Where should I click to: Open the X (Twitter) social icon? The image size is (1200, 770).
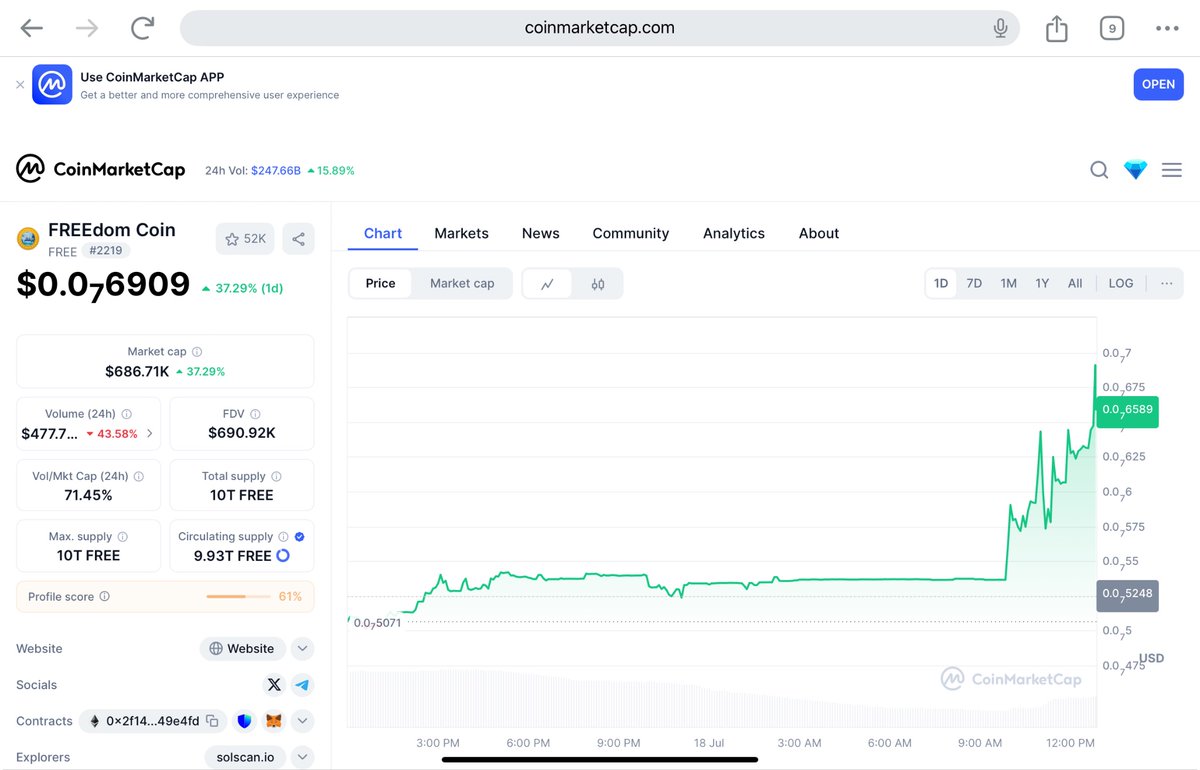point(274,685)
